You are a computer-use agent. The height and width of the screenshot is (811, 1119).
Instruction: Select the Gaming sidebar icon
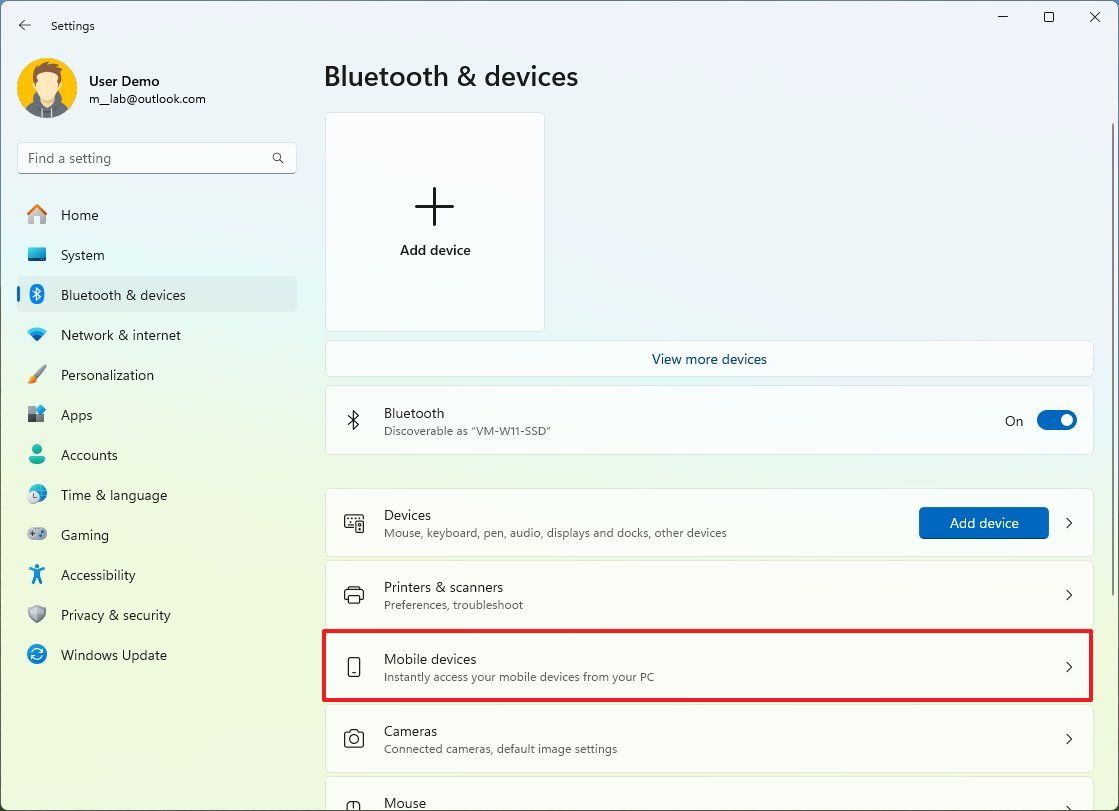(x=37, y=534)
